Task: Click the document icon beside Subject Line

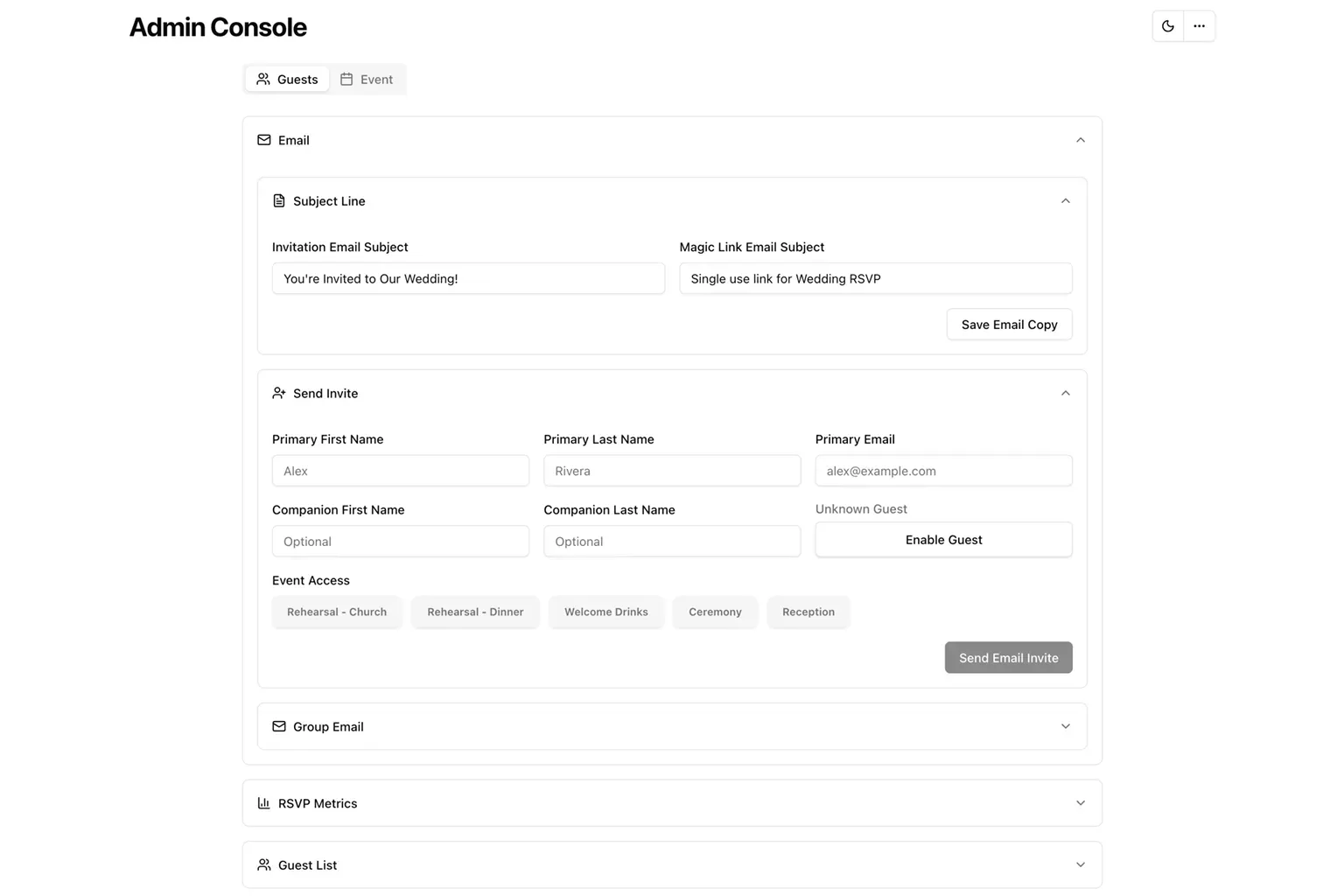Action: [279, 201]
